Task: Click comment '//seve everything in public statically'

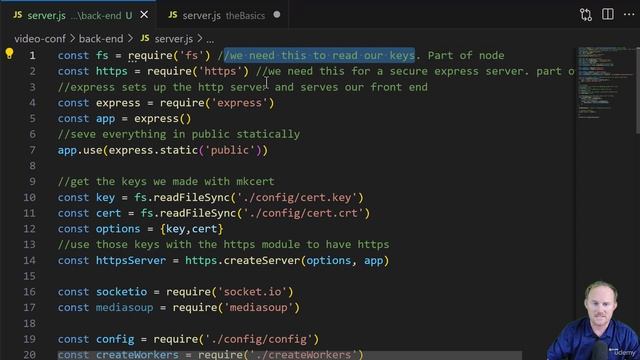Action: [179, 134]
